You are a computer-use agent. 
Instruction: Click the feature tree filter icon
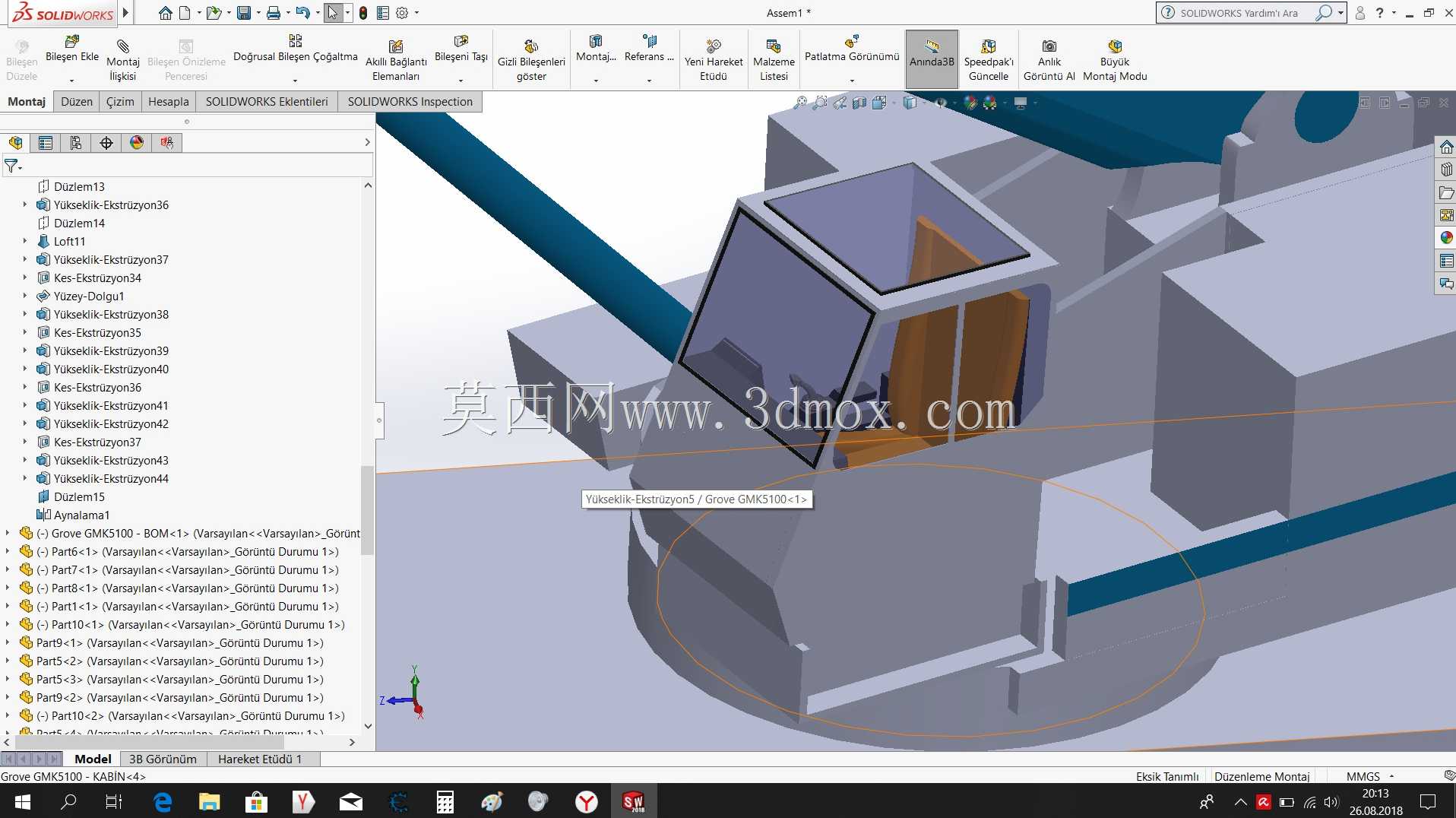click(x=11, y=165)
